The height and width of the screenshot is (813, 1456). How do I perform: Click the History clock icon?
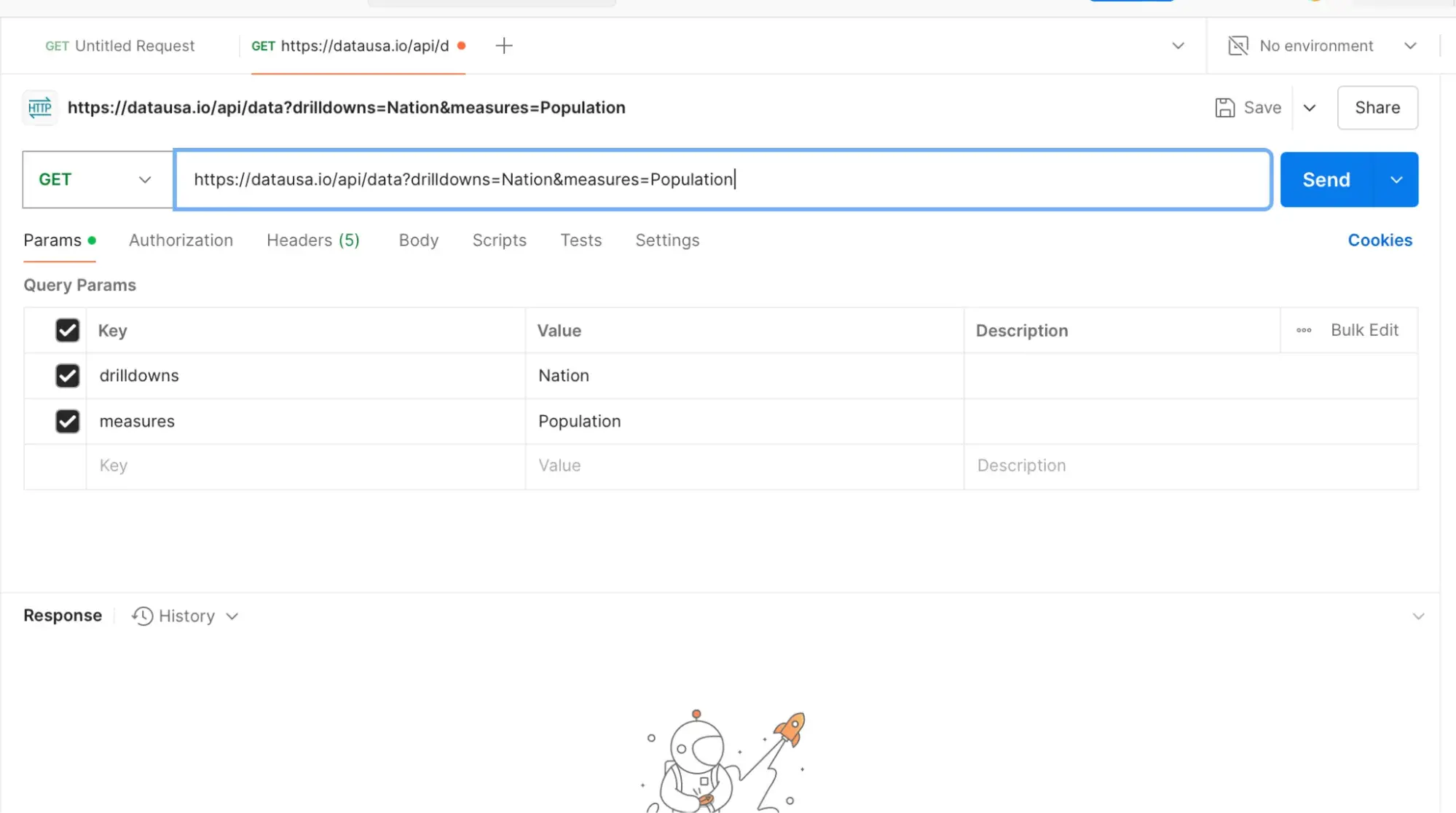tap(142, 616)
